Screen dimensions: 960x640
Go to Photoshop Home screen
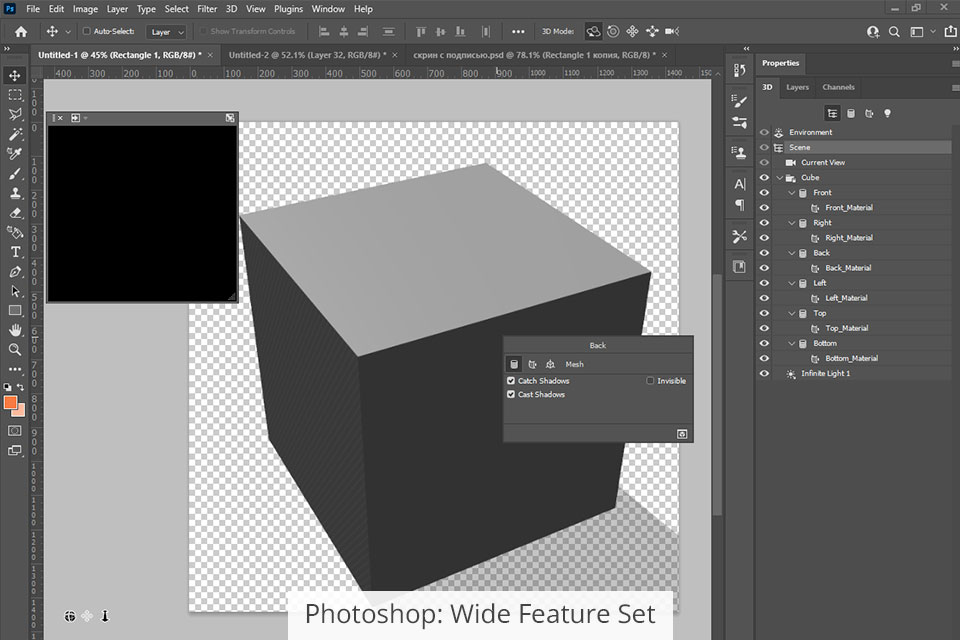[x=21, y=32]
